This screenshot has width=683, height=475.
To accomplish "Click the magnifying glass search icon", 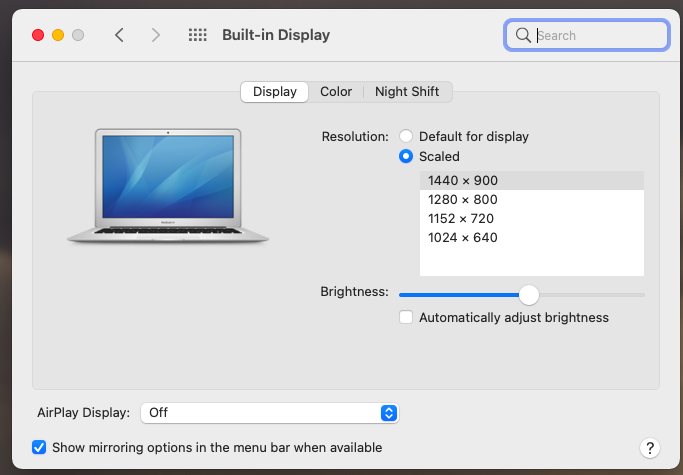I will (x=523, y=35).
